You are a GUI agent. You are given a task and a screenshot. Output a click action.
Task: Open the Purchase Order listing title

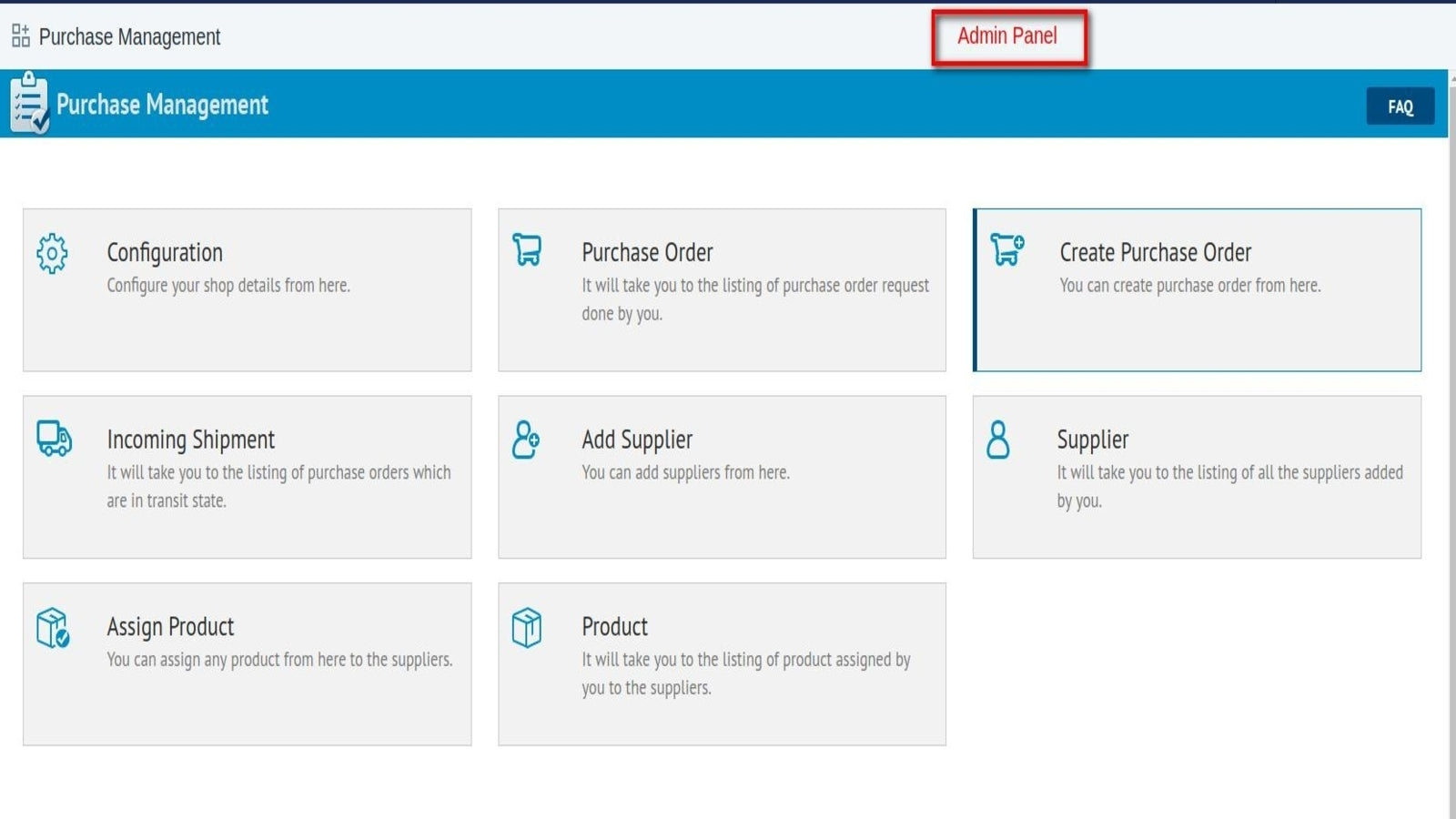click(x=647, y=252)
